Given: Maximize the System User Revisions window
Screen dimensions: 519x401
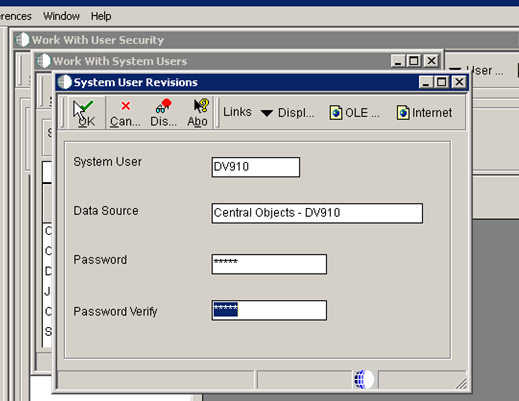Looking at the screenshot, I should [x=442, y=82].
